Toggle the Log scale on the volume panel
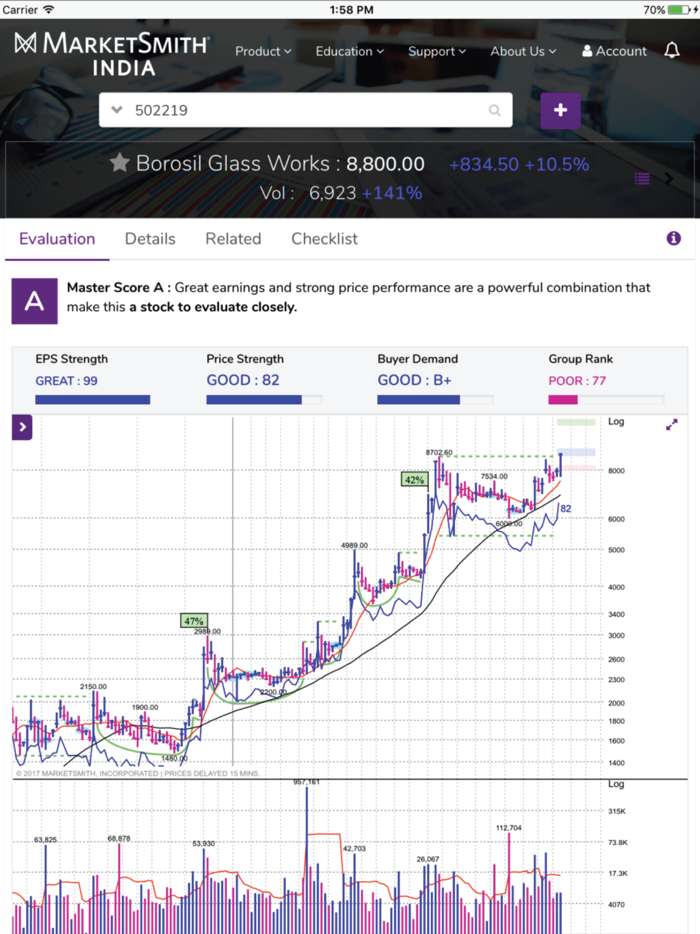This screenshot has width=700, height=934. coord(616,783)
